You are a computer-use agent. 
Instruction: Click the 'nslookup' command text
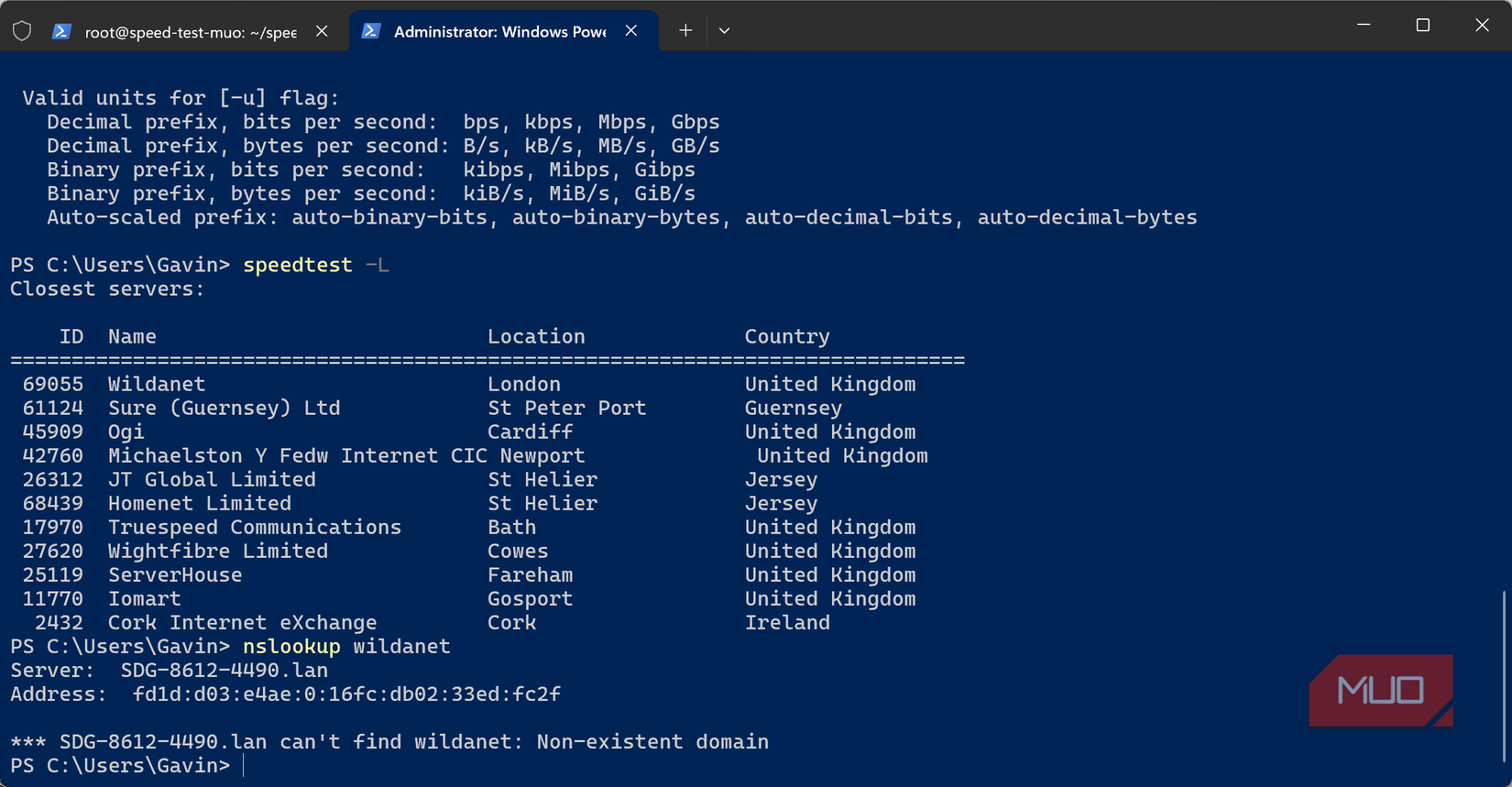click(x=291, y=646)
